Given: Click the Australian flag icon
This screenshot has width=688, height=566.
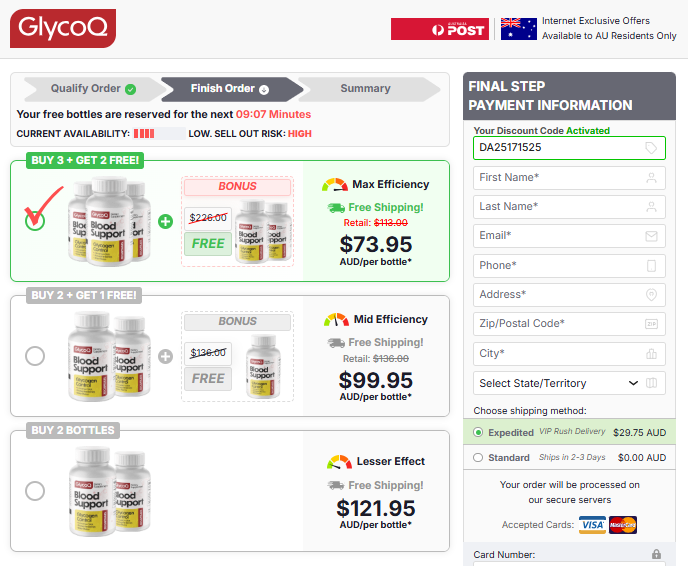Looking at the screenshot, I should 518,28.
